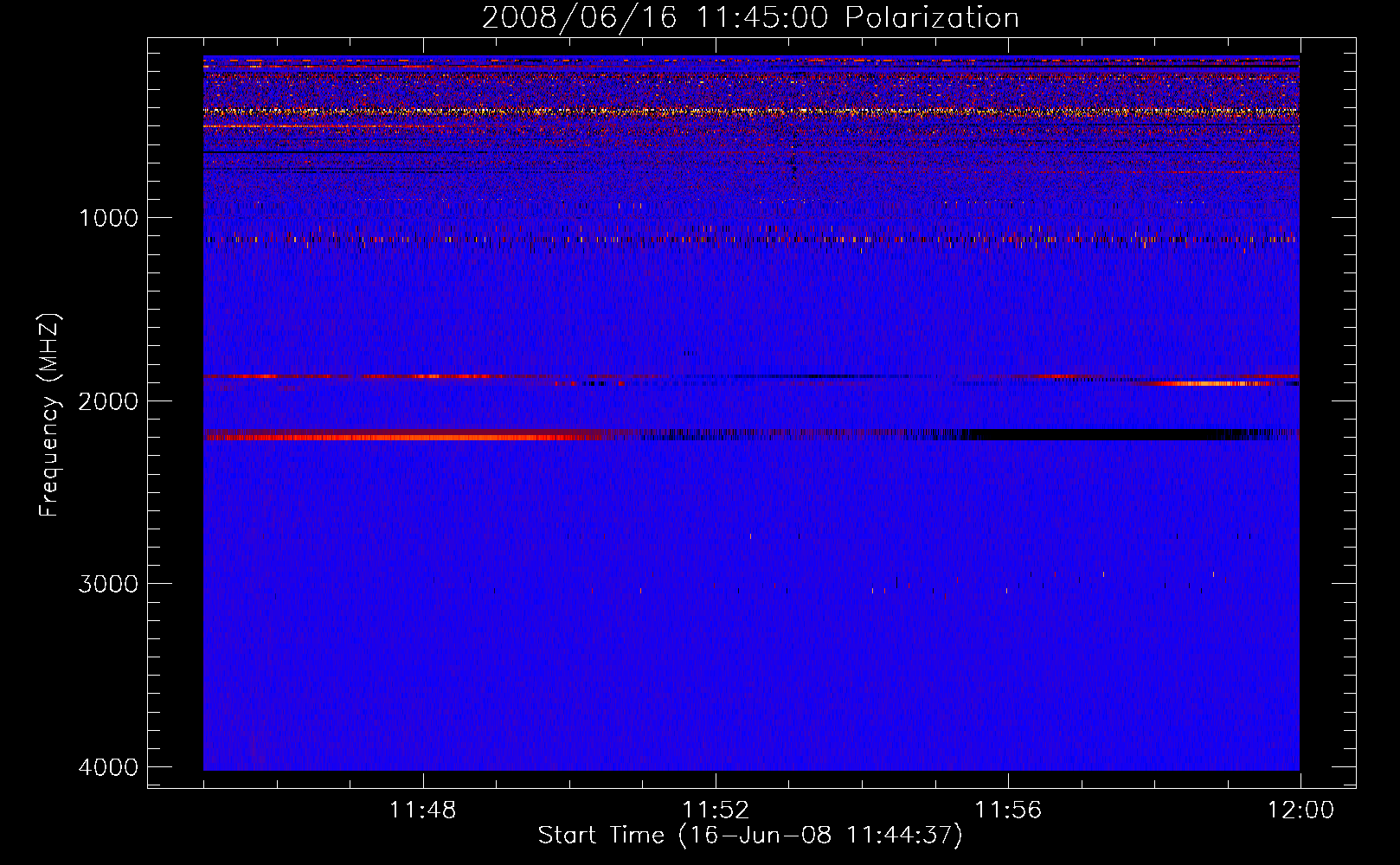The image size is (1400, 865).
Task: Click the yellow noisy band near 400 MHz
Action: click(x=744, y=112)
